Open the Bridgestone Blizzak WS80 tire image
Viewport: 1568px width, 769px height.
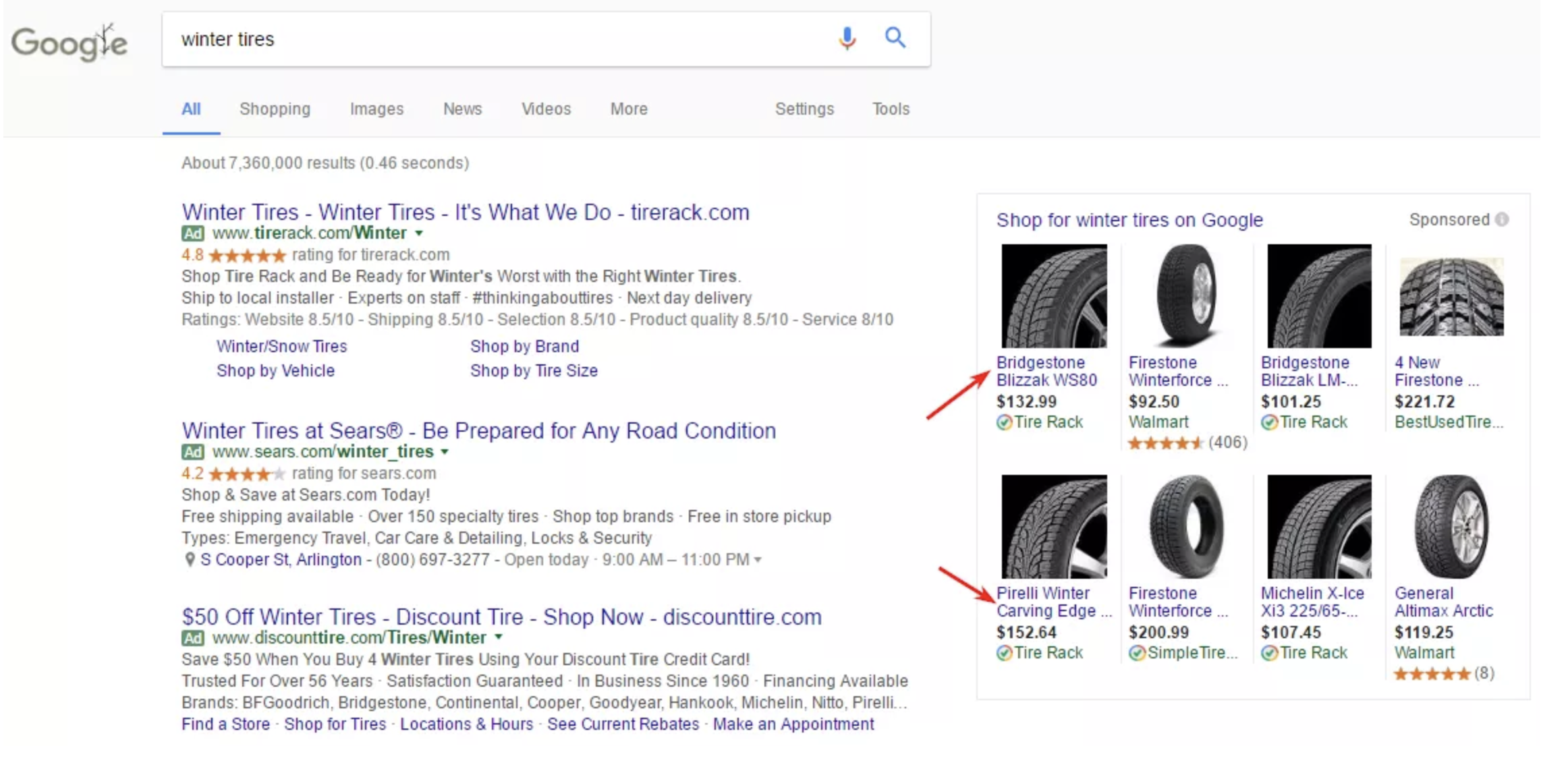tap(1054, 295)
